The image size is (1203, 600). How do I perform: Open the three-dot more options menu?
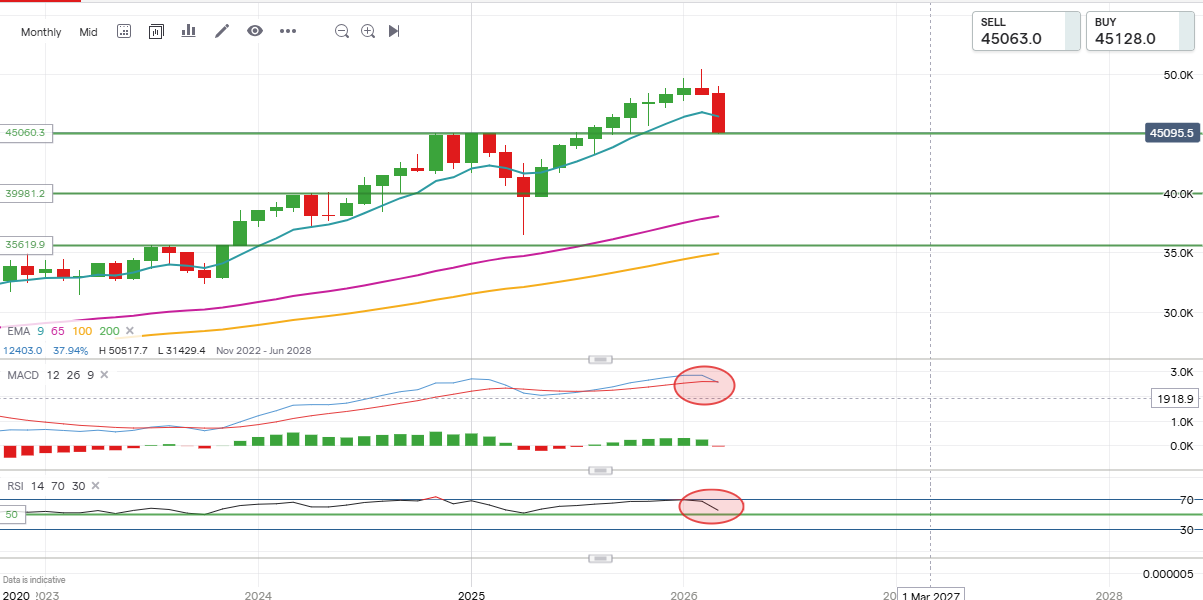tap(288, 31)
